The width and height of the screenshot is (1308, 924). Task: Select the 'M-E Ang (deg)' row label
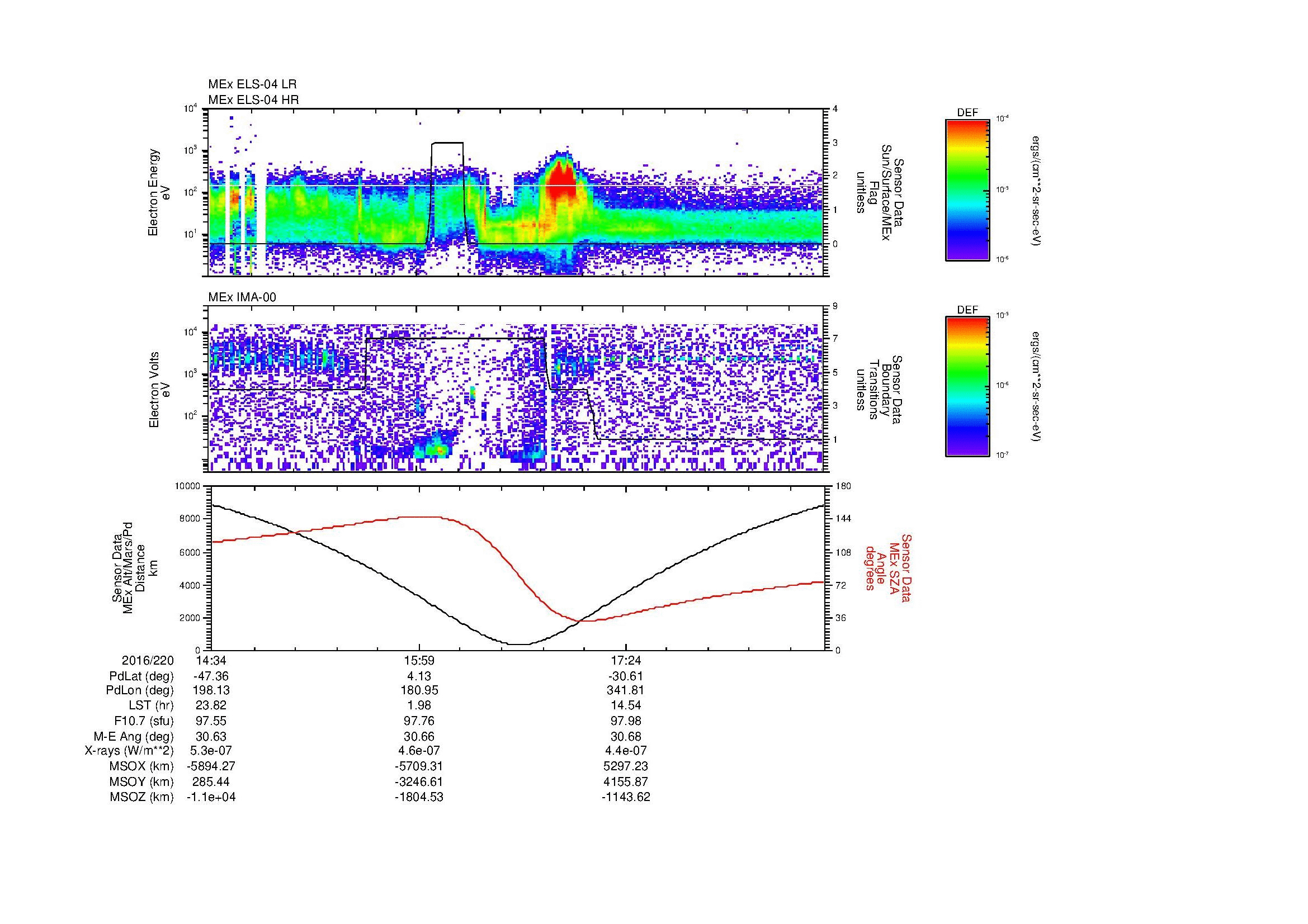[x=133, y=737]
